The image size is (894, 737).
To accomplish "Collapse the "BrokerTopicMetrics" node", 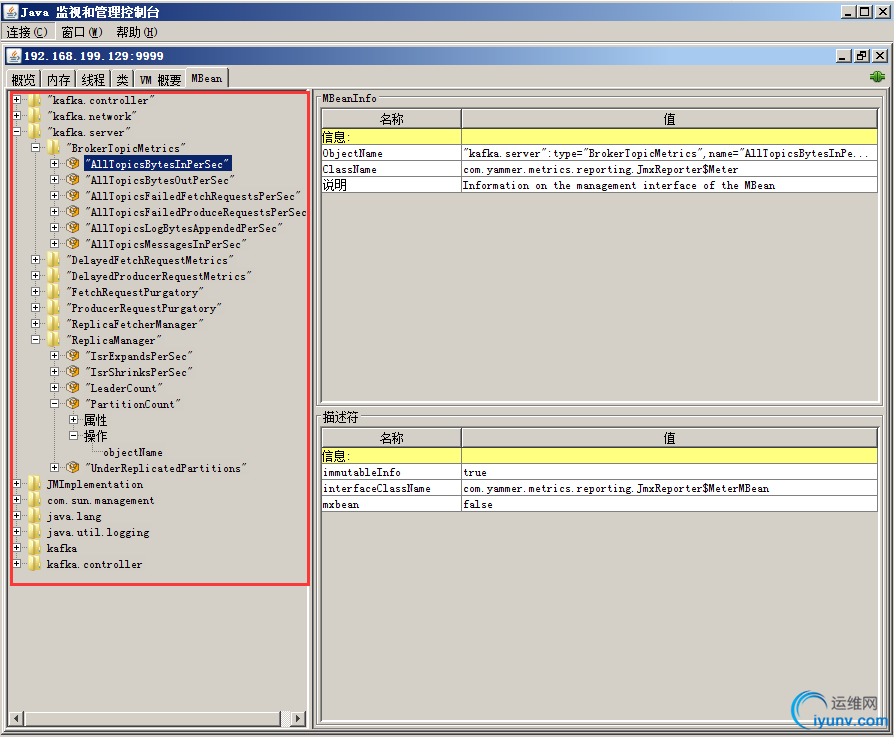I will [x=35, y=148].
